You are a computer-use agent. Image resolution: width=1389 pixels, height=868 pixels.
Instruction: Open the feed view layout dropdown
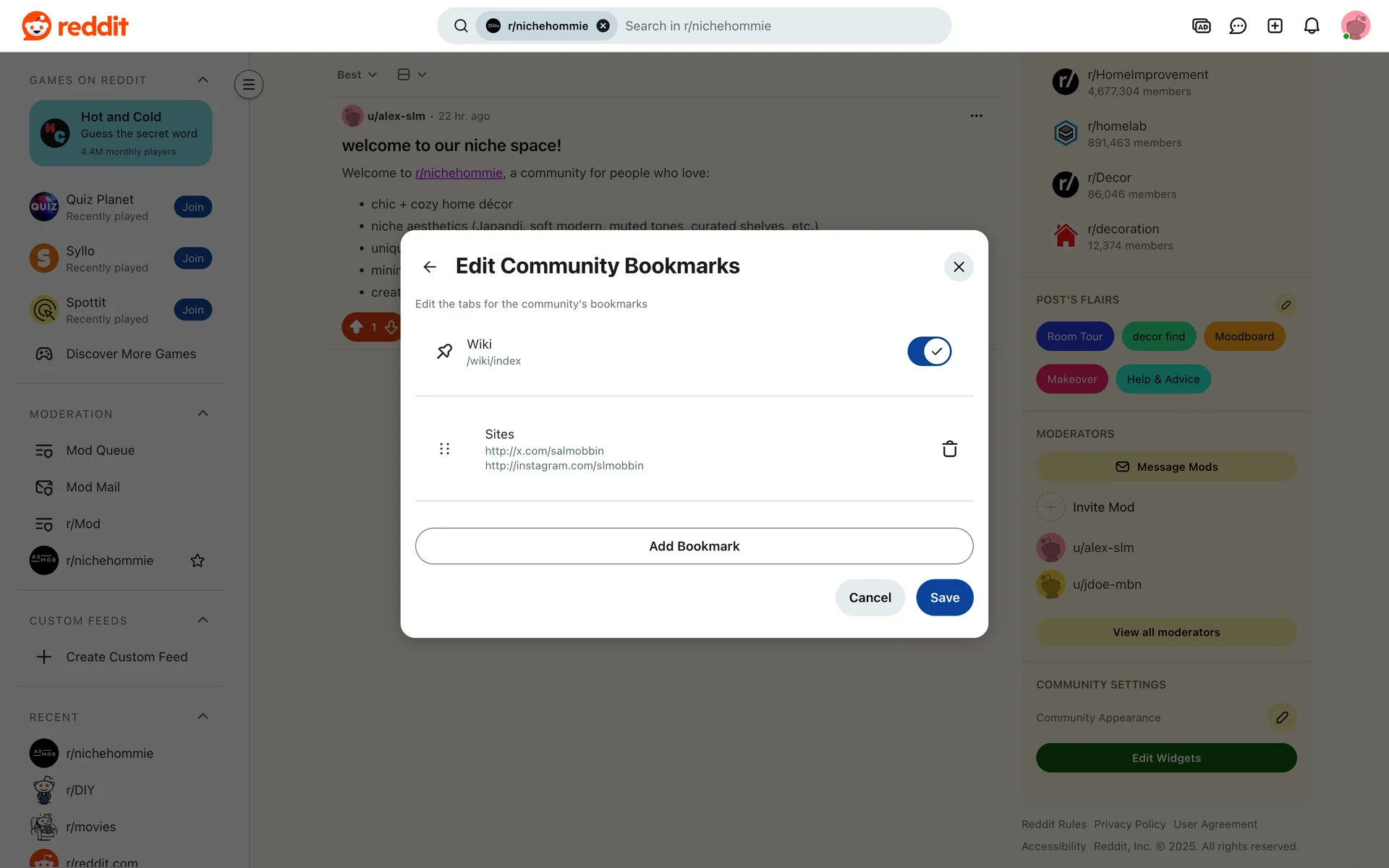(x=412, y=75)
